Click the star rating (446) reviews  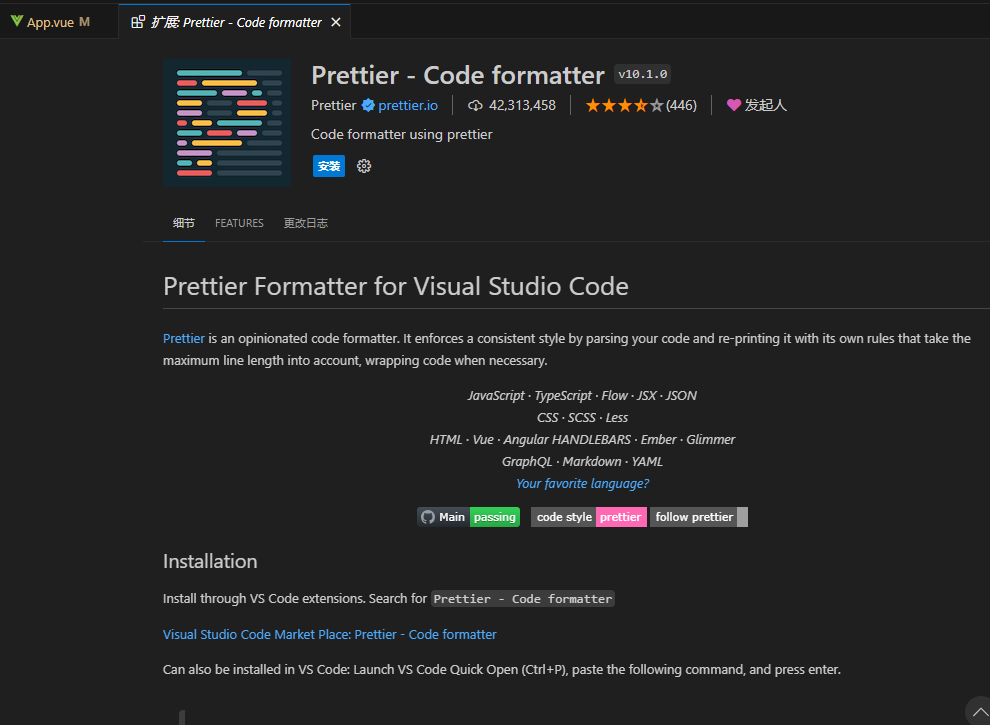[x=640, y=105]
